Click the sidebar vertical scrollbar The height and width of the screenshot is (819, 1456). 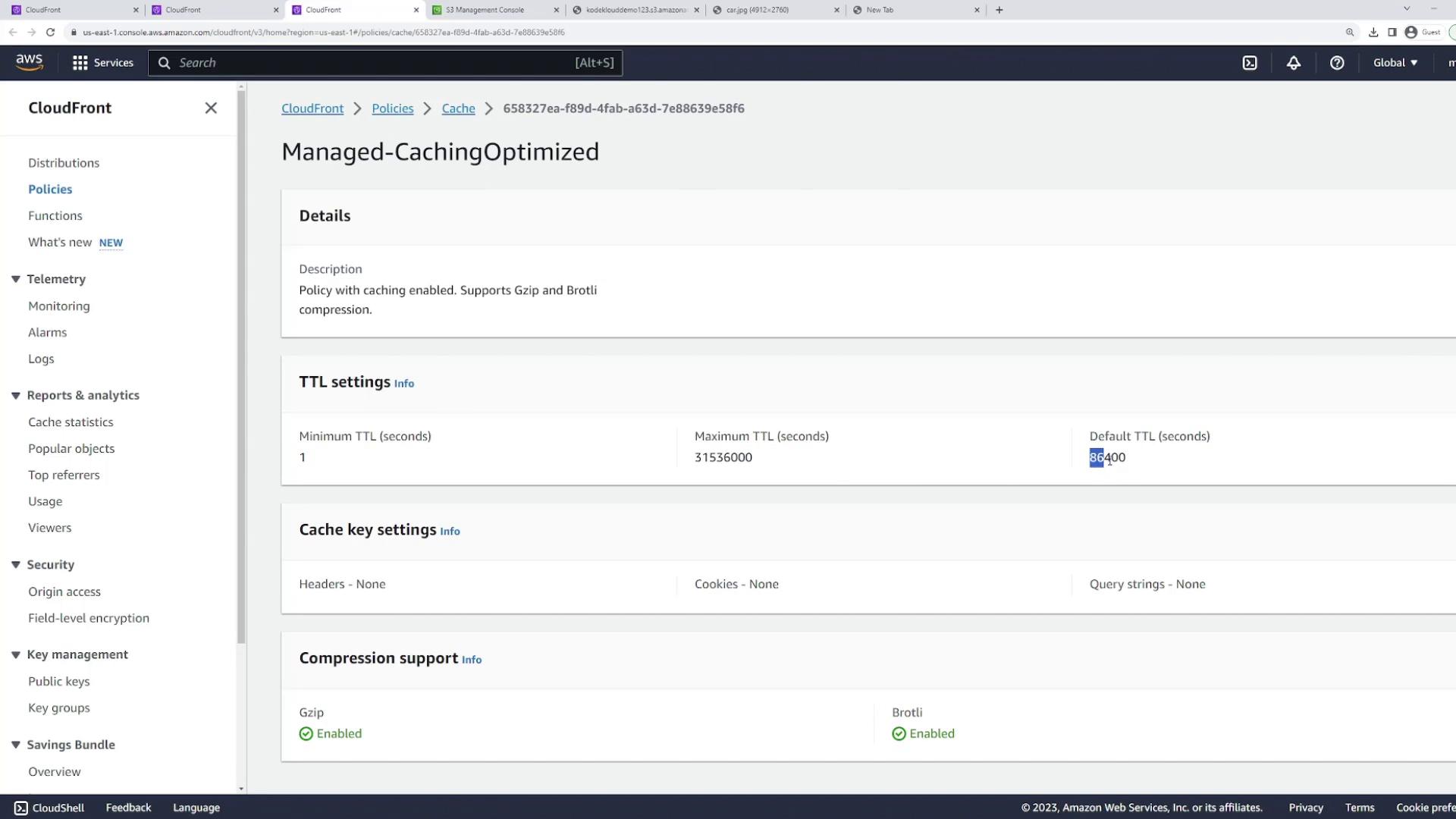241,364
